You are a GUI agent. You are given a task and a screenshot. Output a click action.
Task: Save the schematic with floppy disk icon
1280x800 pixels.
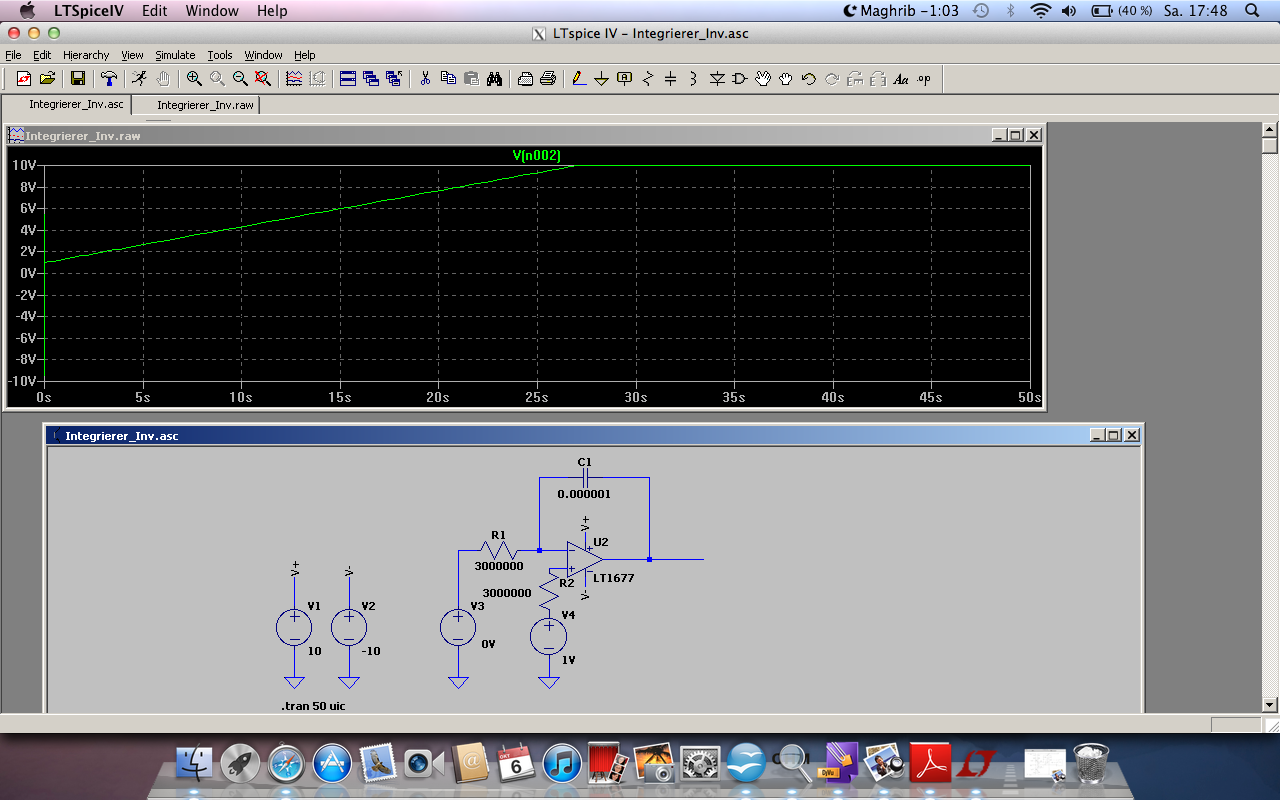coord(77,79)
